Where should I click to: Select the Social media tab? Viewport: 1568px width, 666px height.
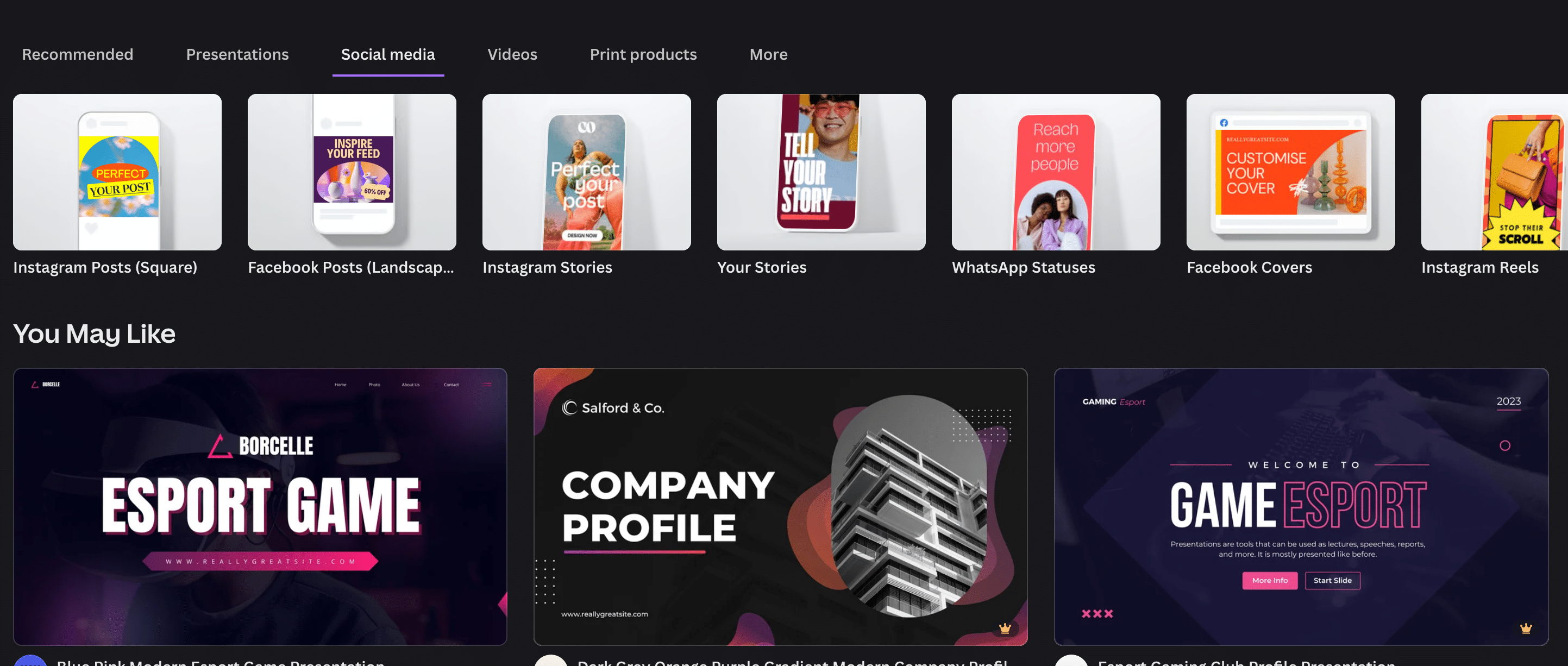click(x=388, y=54)
